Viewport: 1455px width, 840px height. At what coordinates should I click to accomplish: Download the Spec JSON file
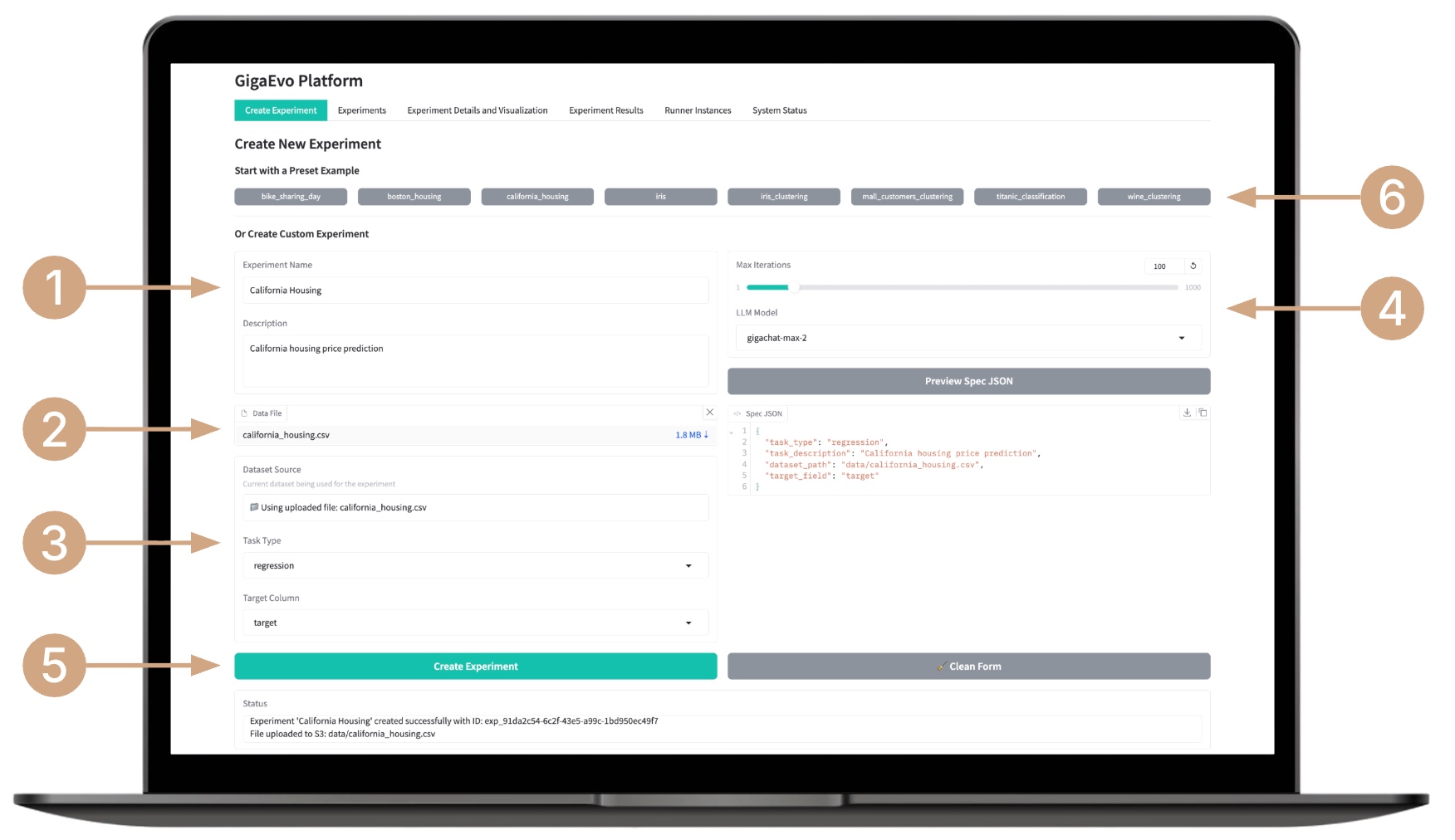[1187, 413]
